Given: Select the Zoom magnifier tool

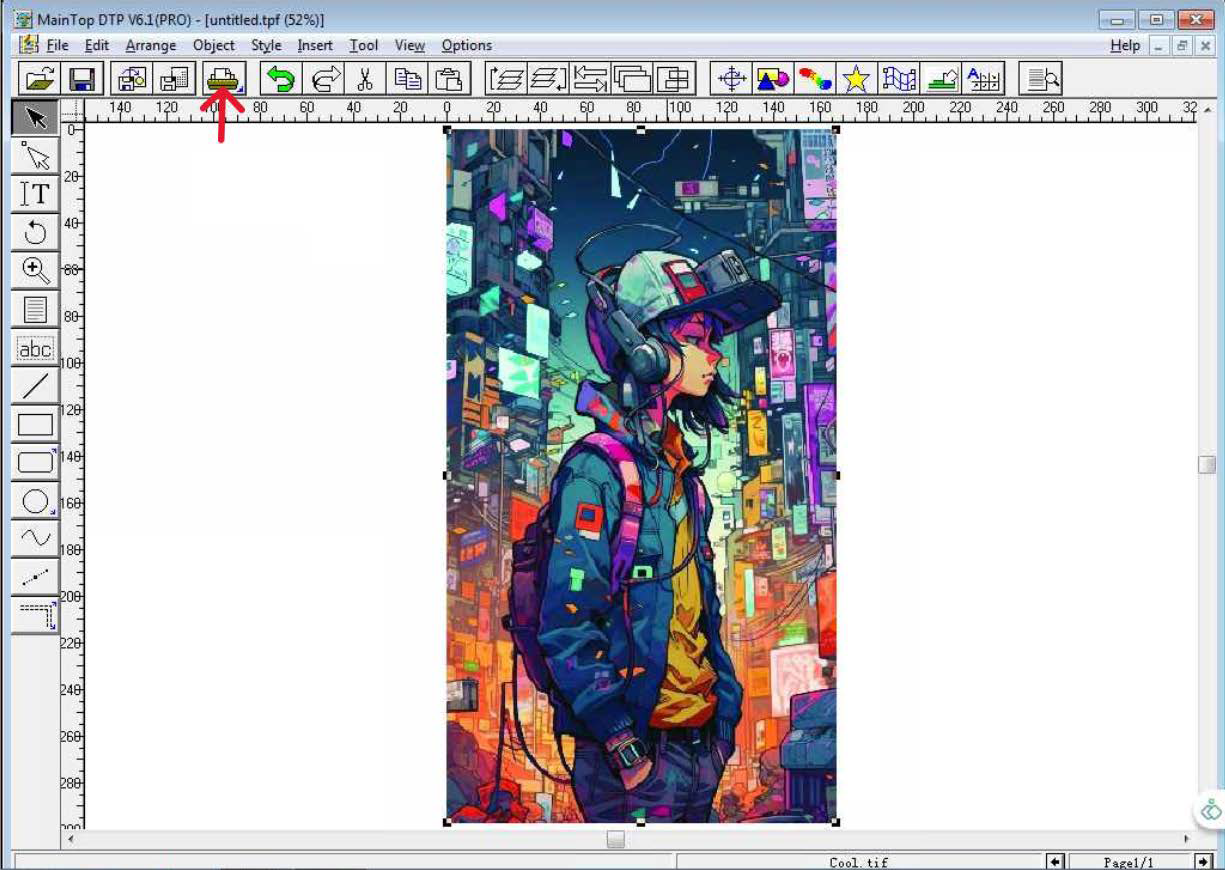Looking at the screenshot, I should (x=36, y=271).
